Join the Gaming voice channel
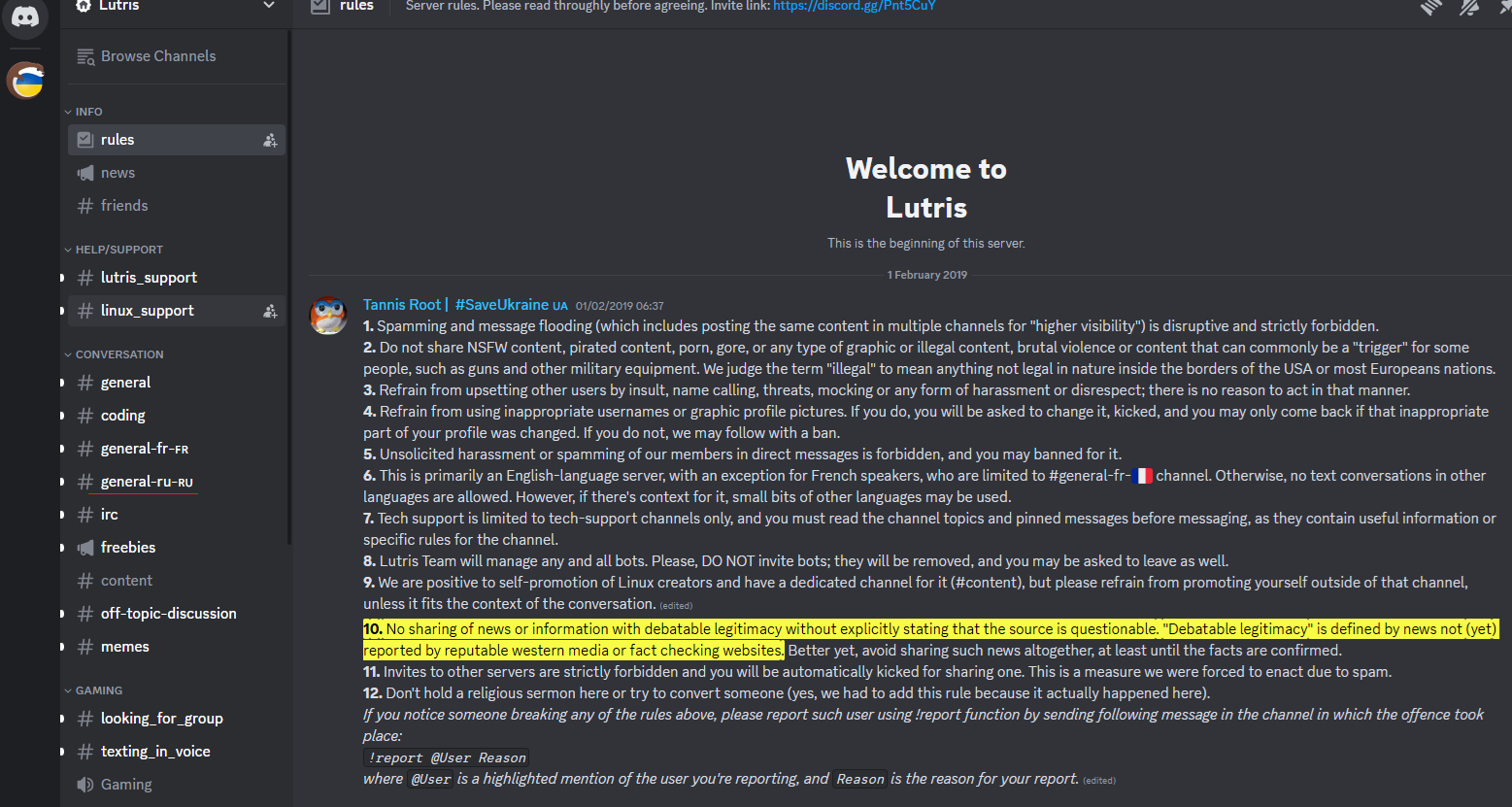 click(177, 785)
